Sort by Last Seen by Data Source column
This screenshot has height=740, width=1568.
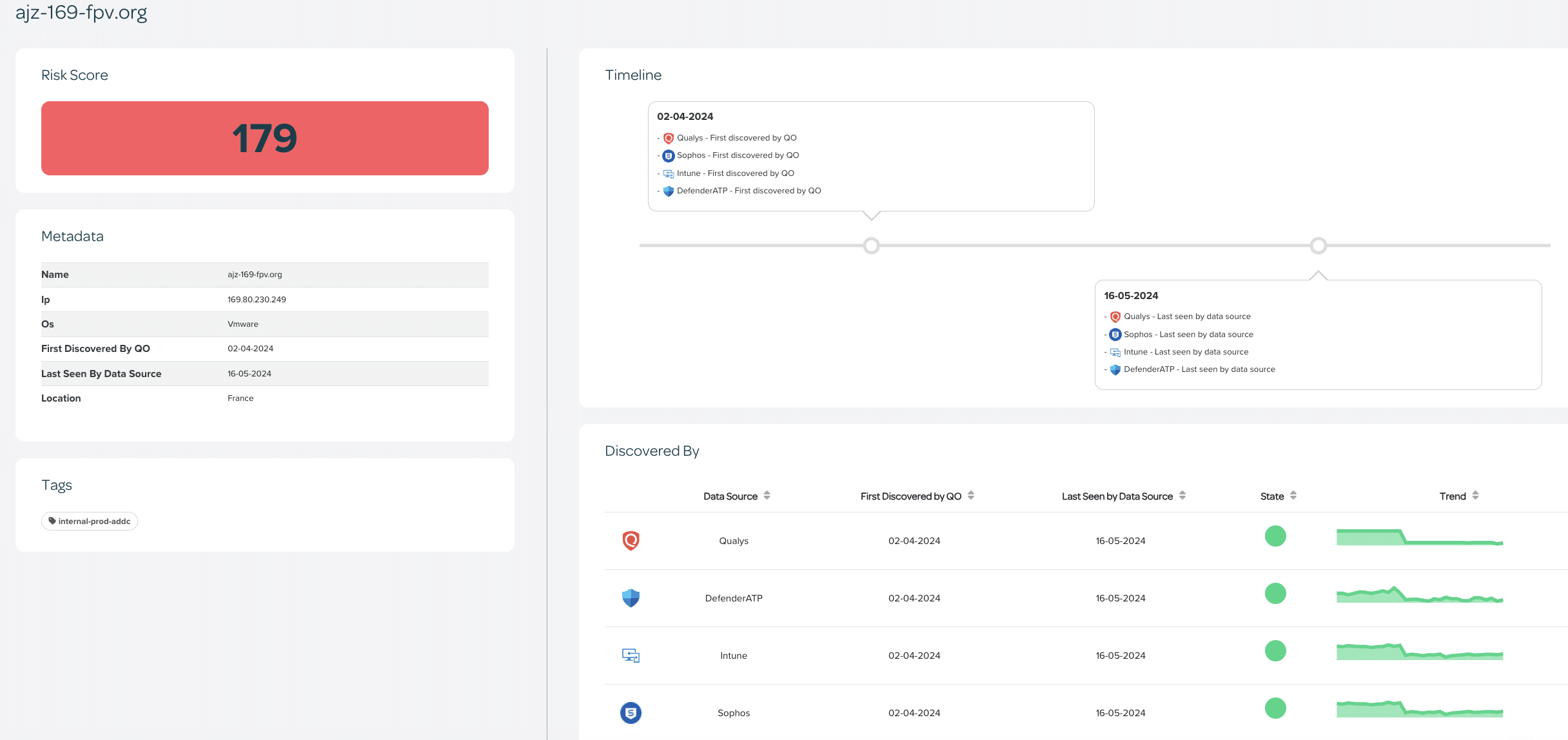coord(1182,496)
